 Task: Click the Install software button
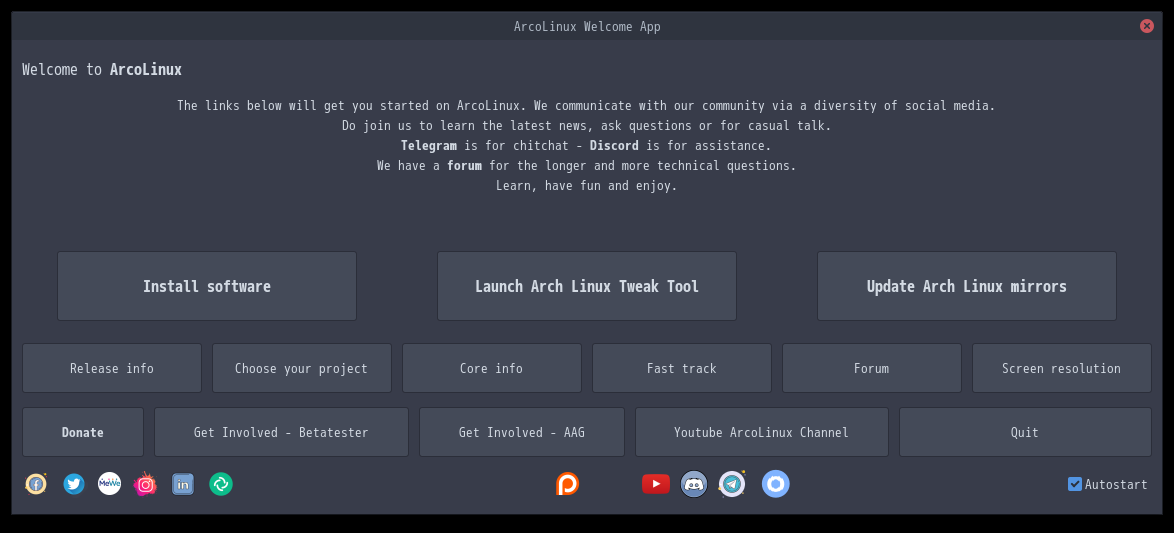(x=207, y=286)
